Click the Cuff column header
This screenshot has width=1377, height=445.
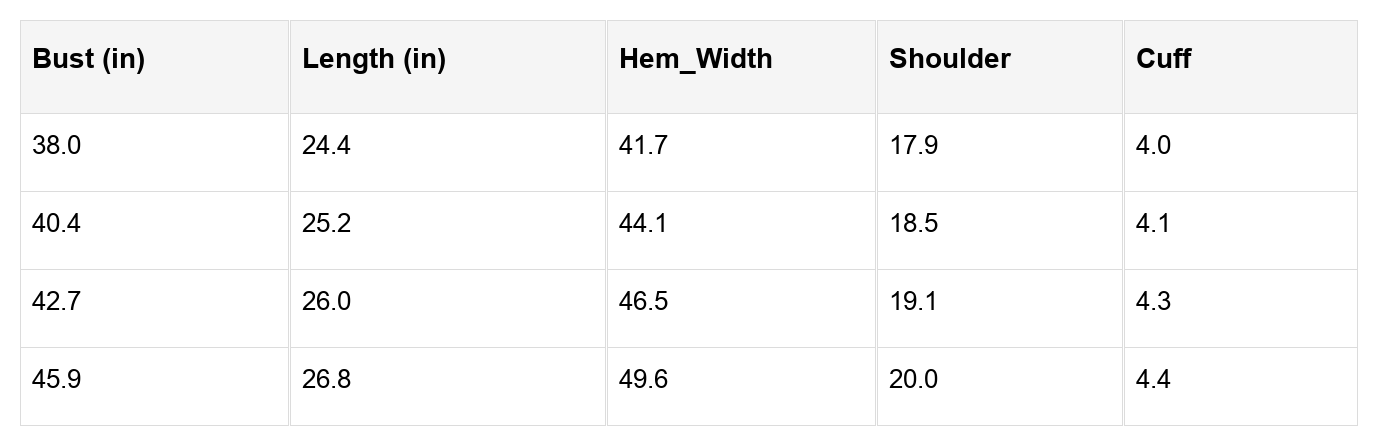pyautogui.click(x=1164, y=59)
